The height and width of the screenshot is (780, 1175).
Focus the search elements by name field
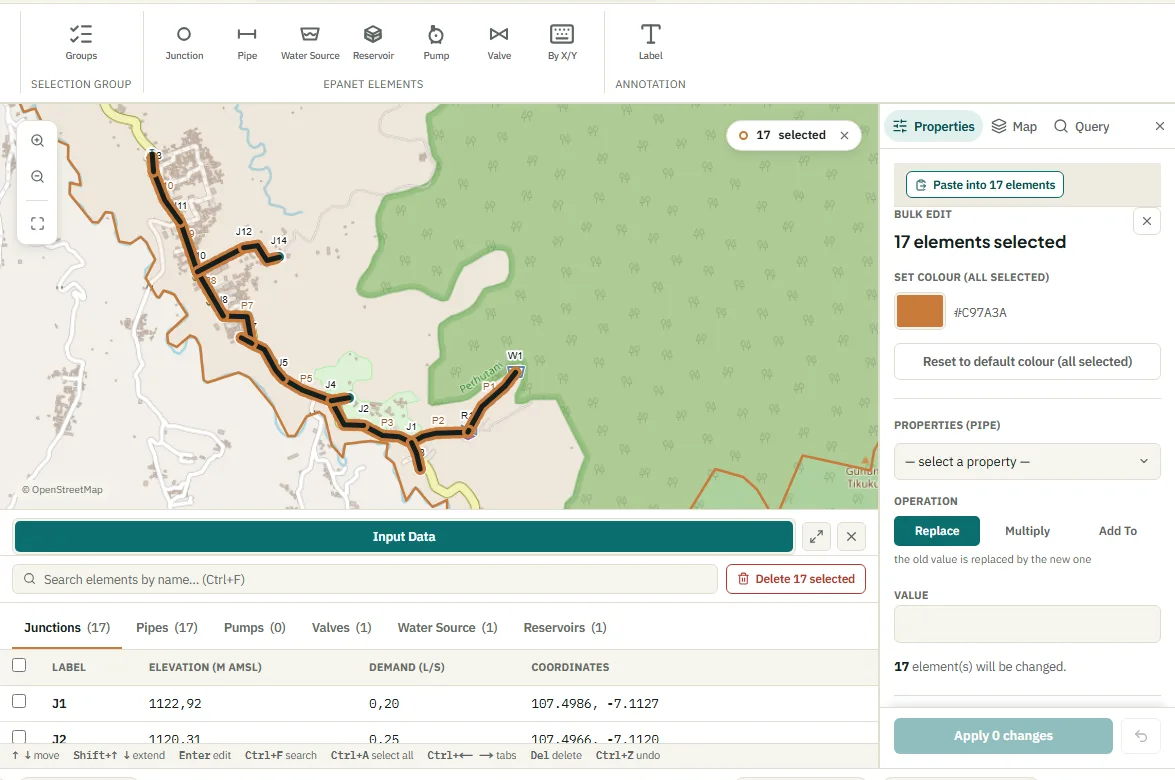(x=365, y=579)
